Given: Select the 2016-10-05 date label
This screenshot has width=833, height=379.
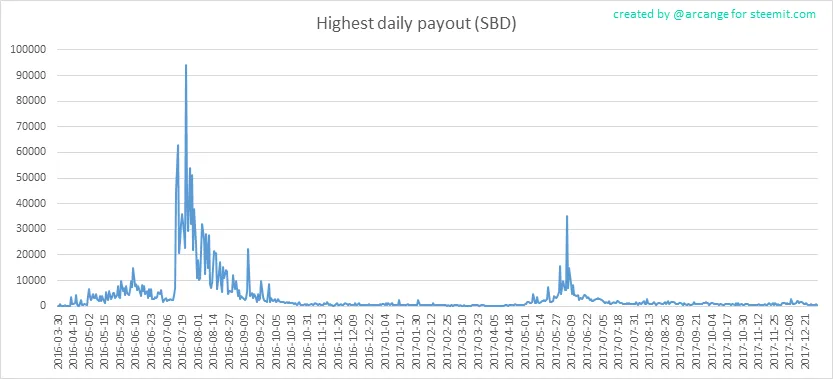Looking at the screenshot, I should (275, 341).
